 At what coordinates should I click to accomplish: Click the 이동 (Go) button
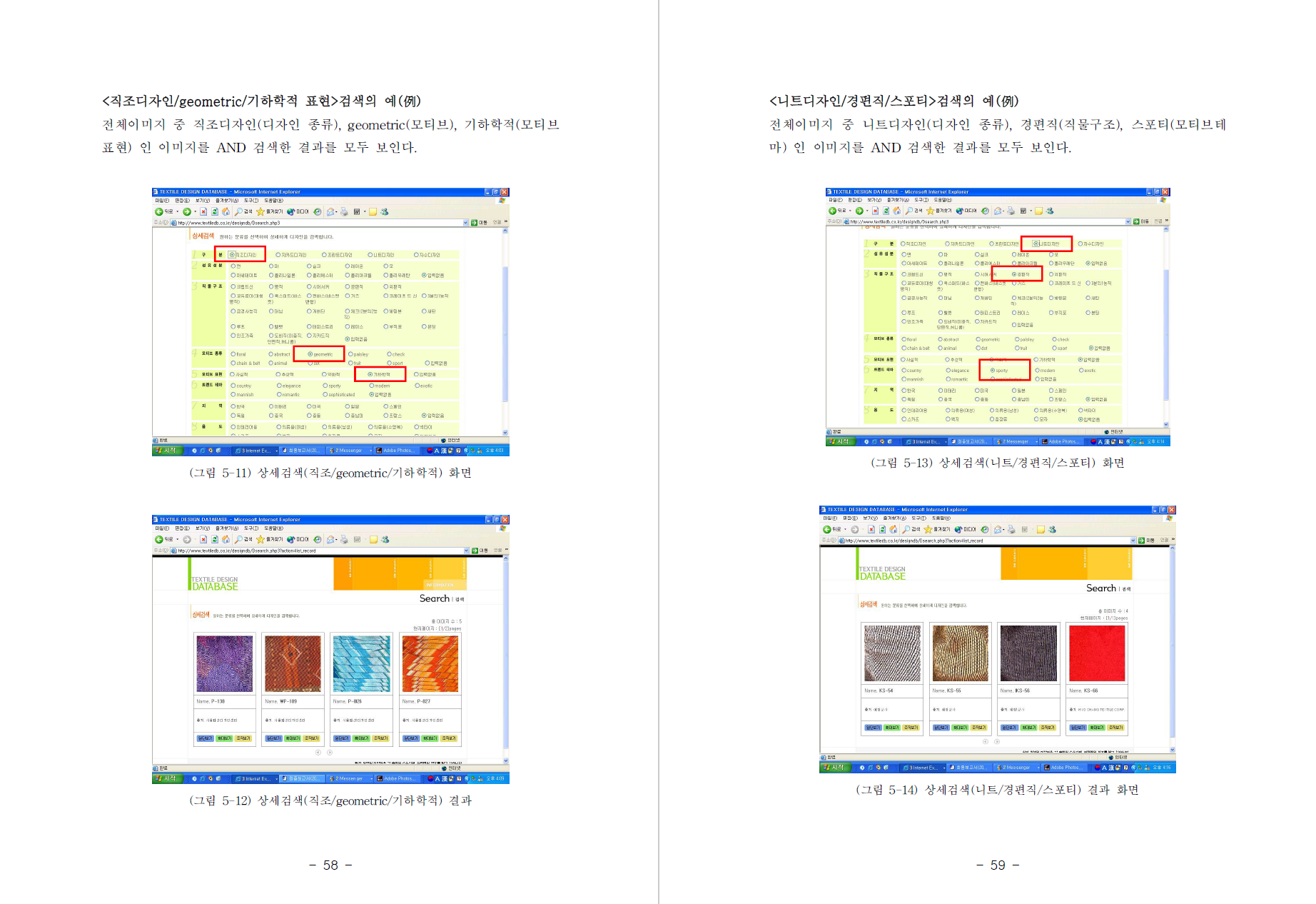pyautogui.click(x=474, y=223)
